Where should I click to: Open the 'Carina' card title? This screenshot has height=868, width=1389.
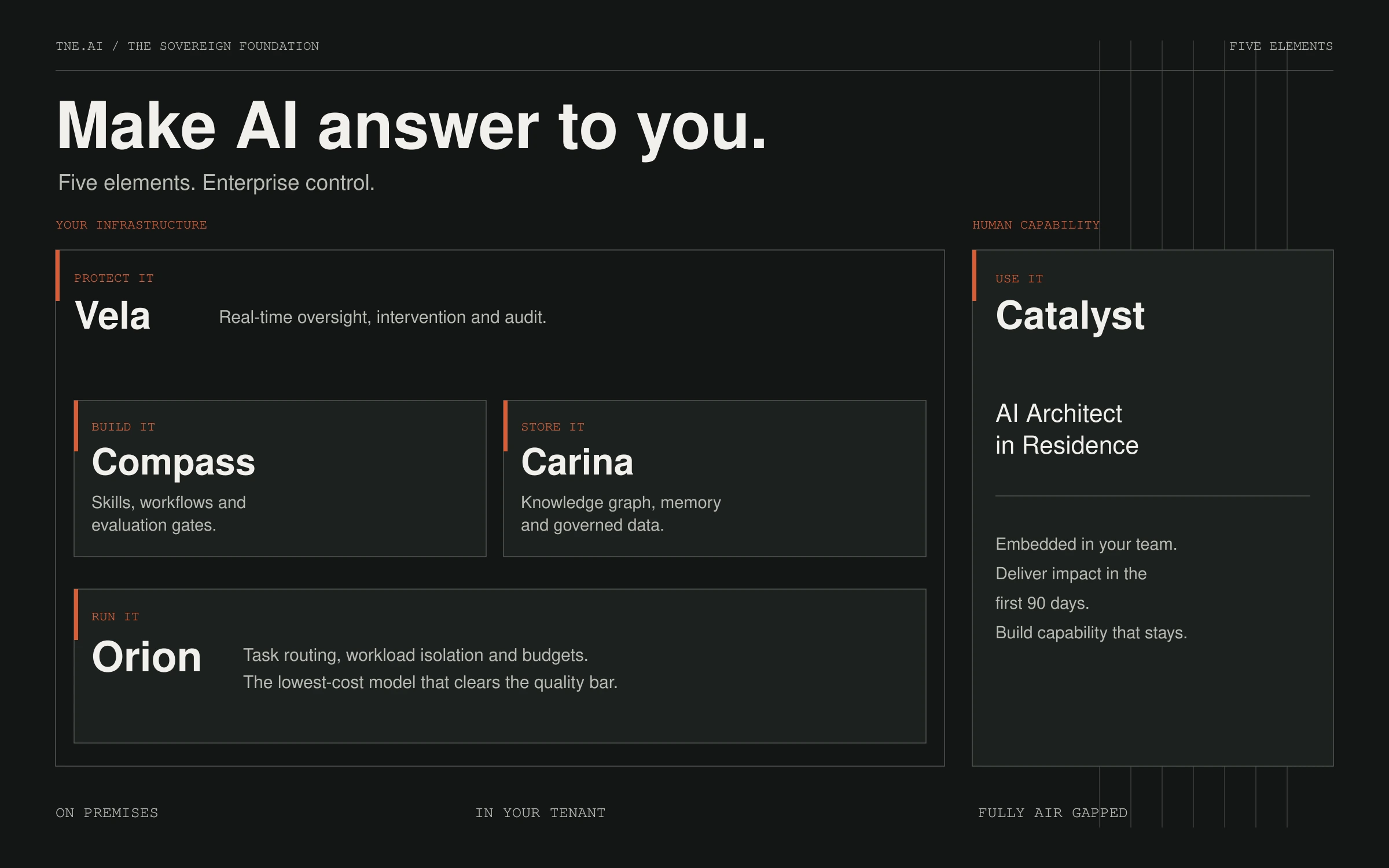point(577,462)
